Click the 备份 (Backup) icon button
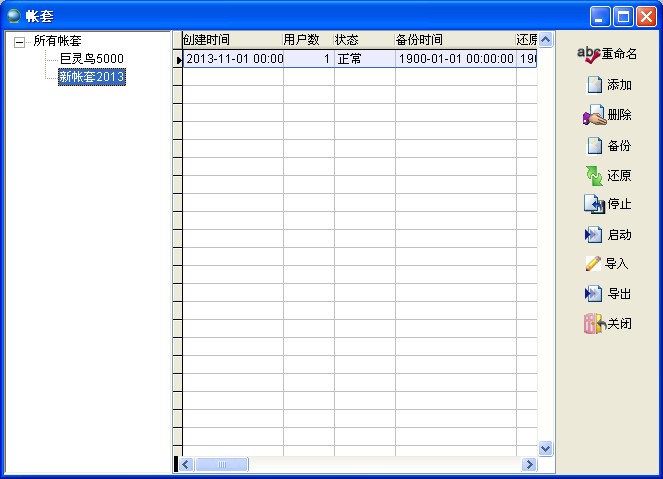The width and height of the screenshot is (663, 479). click(594, 145)
